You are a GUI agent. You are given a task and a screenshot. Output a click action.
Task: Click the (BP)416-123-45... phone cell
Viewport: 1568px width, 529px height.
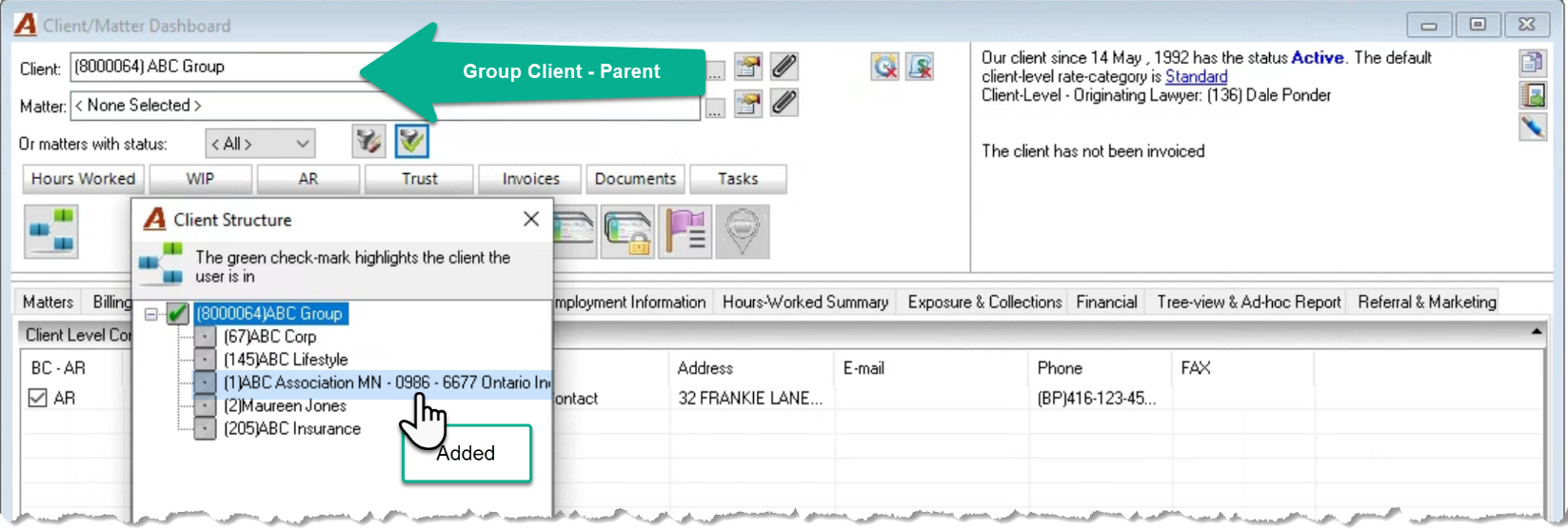(x=1100, y=399)
